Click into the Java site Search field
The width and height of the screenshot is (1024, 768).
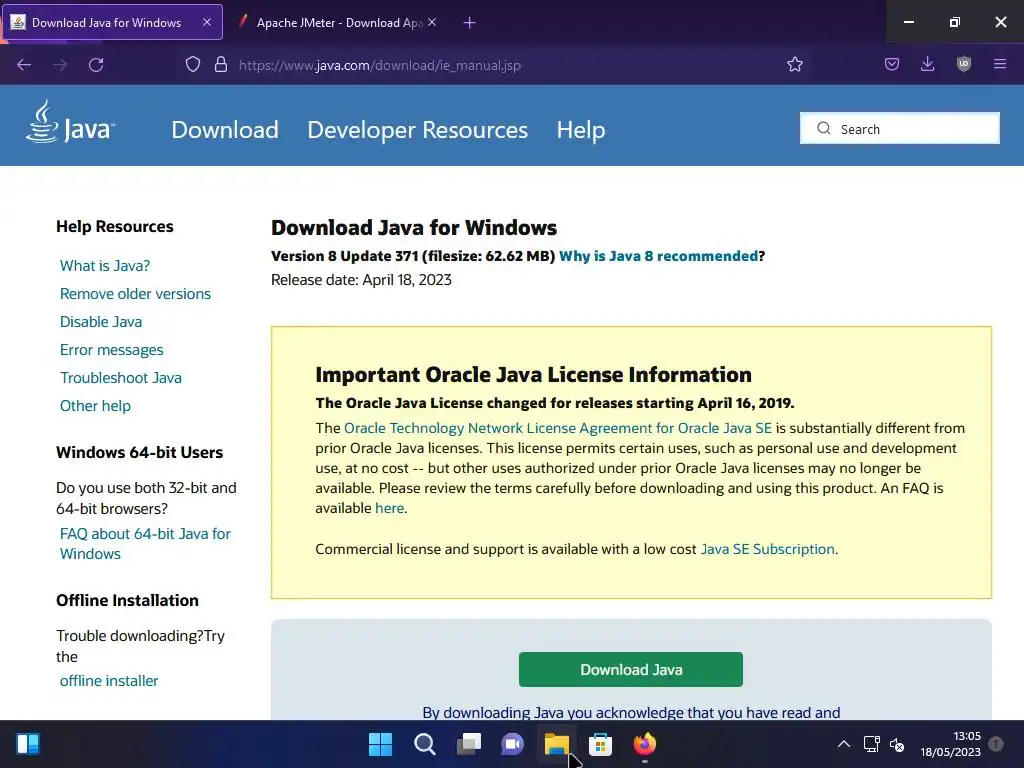tap(899, 128)
